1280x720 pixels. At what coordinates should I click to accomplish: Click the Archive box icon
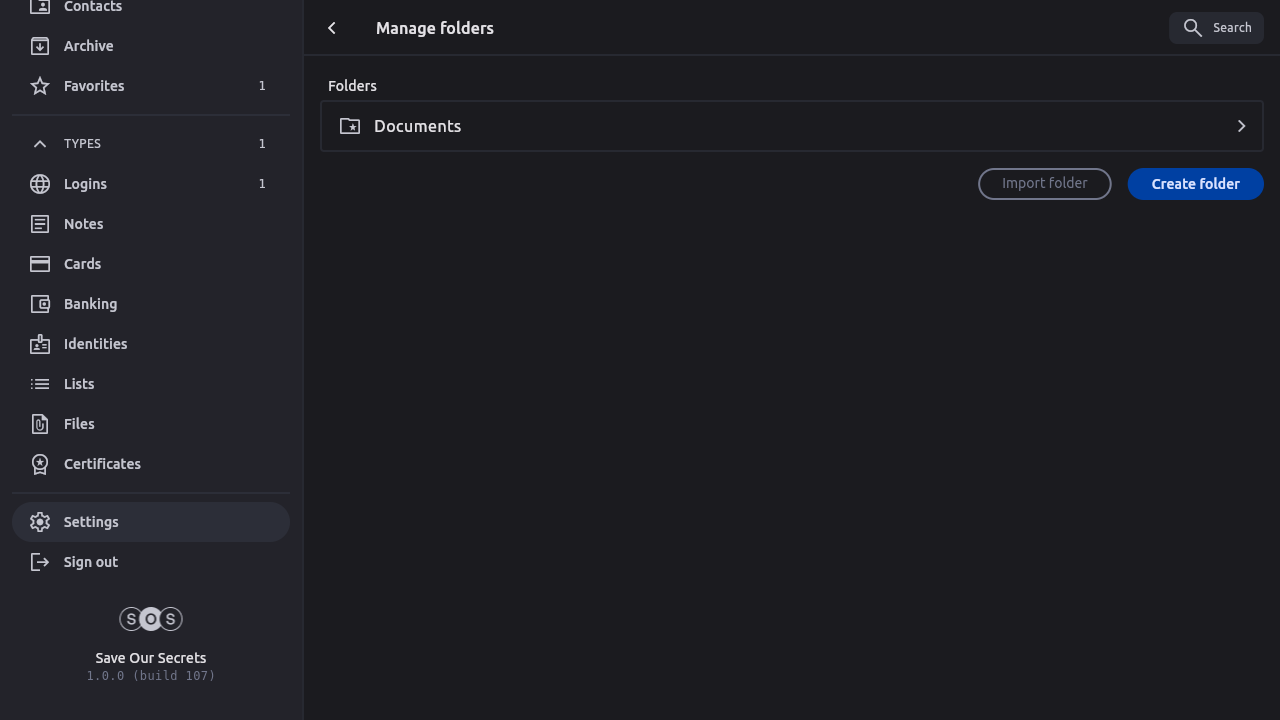pos(40,46)
